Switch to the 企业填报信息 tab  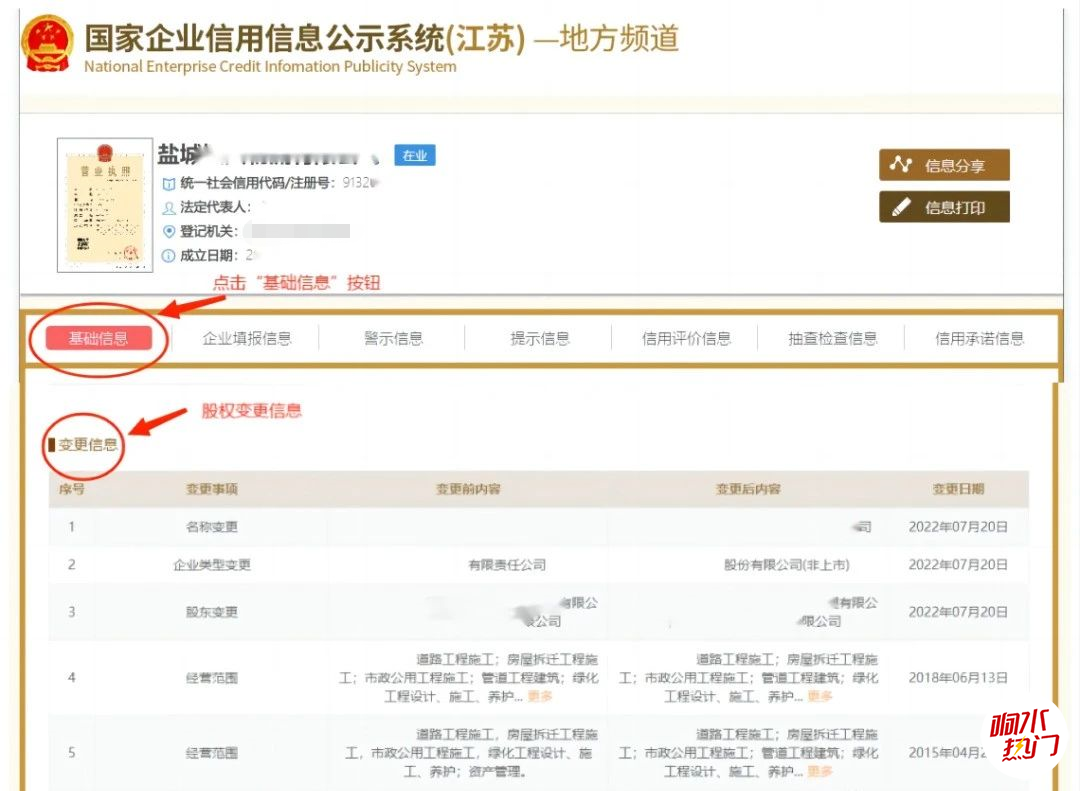coord(247,338)
